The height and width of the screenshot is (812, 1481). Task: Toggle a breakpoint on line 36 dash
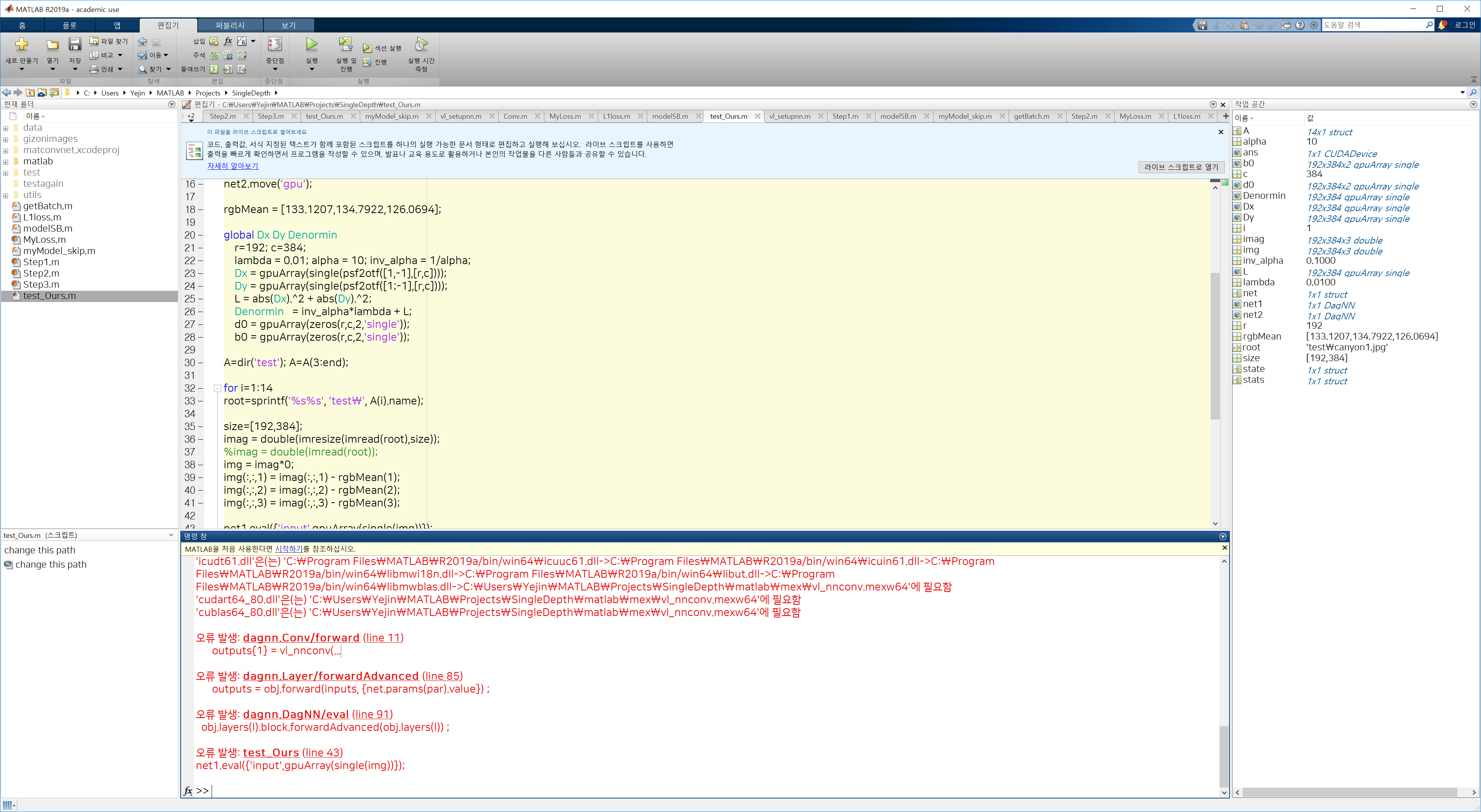click(x=201, y=439)
